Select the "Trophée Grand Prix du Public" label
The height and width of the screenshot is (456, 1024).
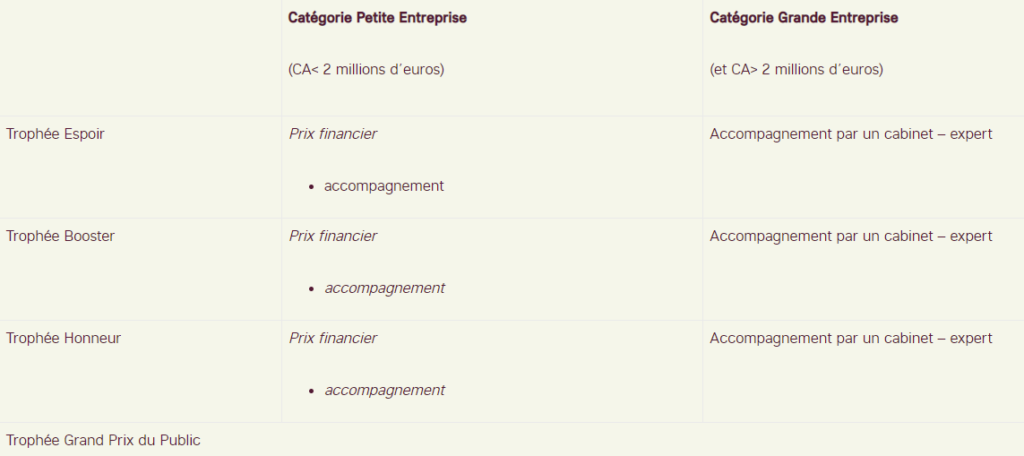[103, 440]
